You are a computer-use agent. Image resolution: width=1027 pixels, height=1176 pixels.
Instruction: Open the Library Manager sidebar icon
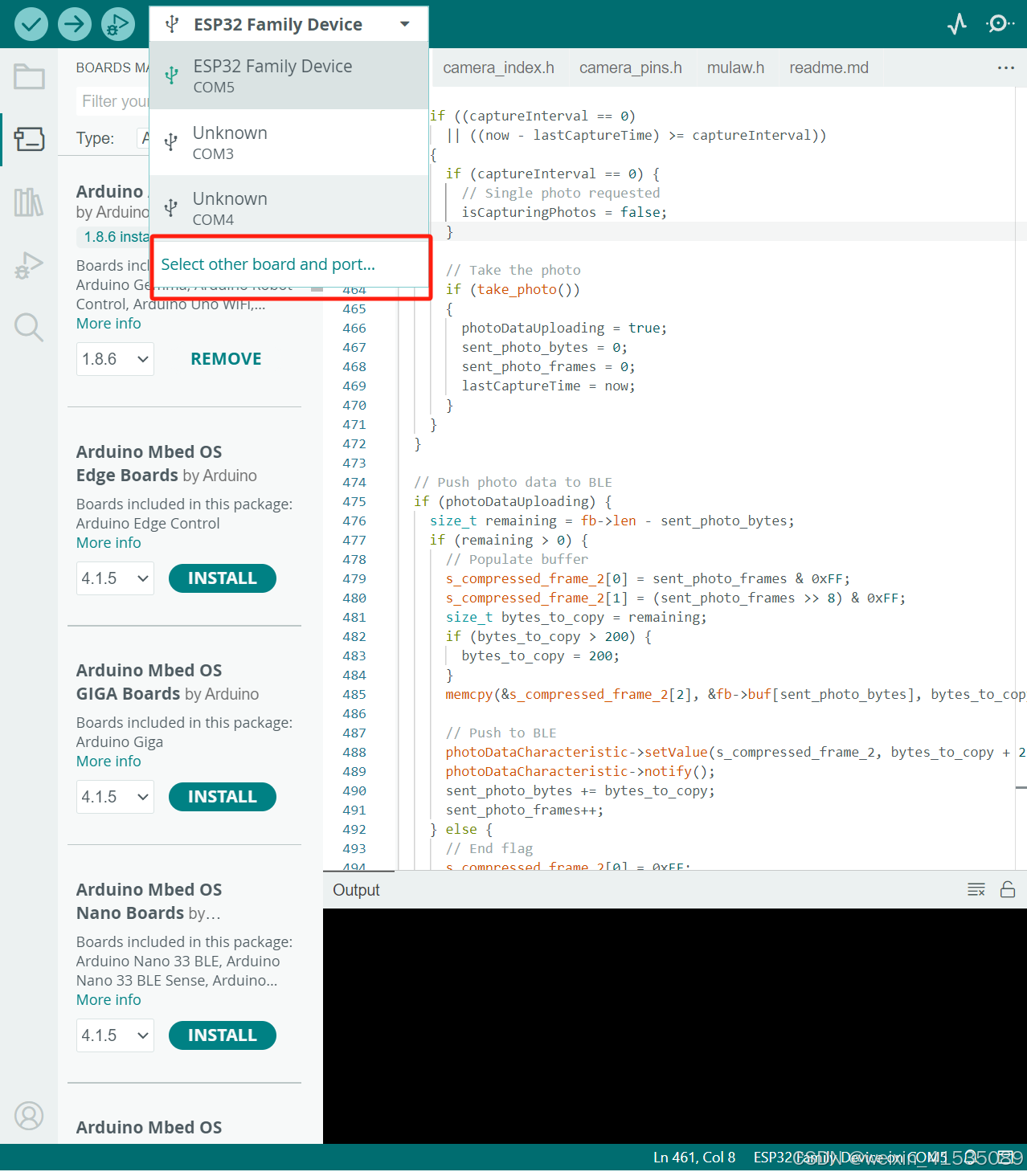tap(29, 202)
